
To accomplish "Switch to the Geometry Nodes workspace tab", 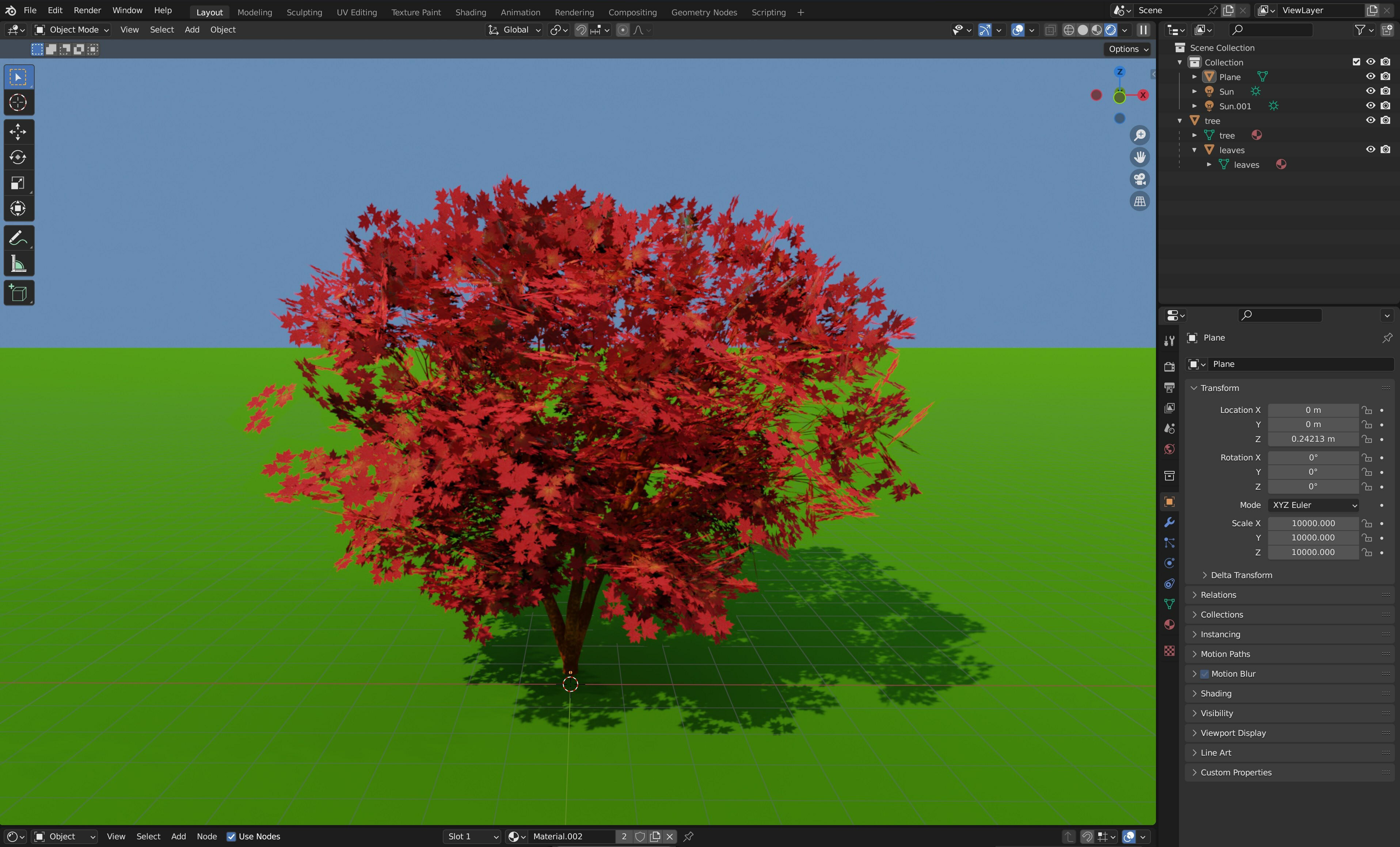I will pos(704,12).
